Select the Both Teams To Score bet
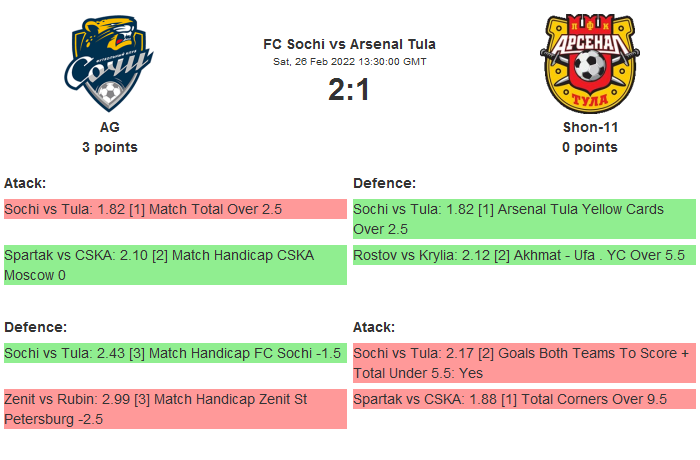 (x=524, y=363)
